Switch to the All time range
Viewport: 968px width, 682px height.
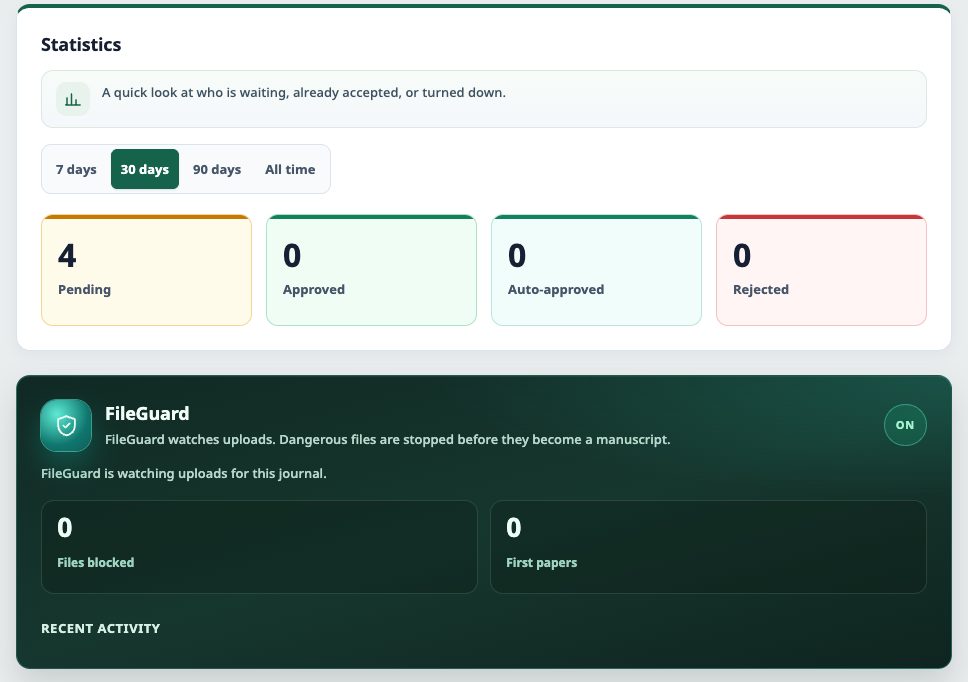[x=290, y=169]
